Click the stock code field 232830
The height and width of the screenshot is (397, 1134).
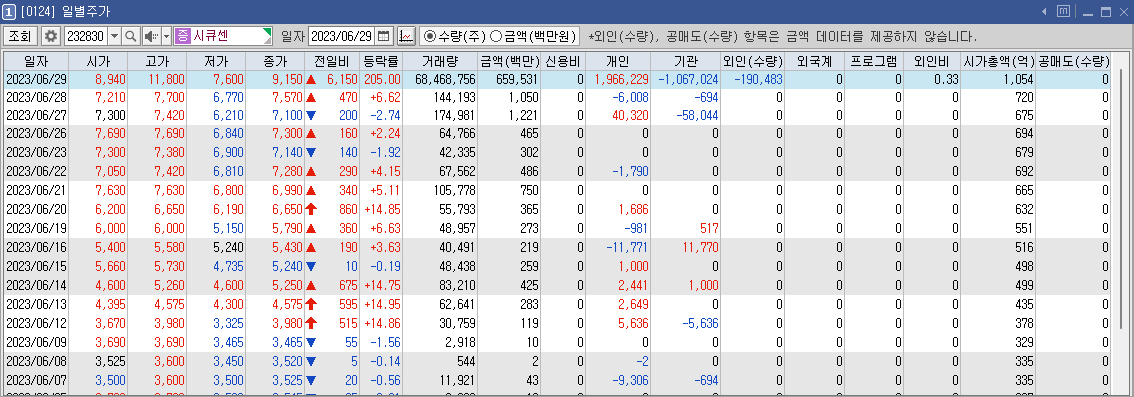85,35
